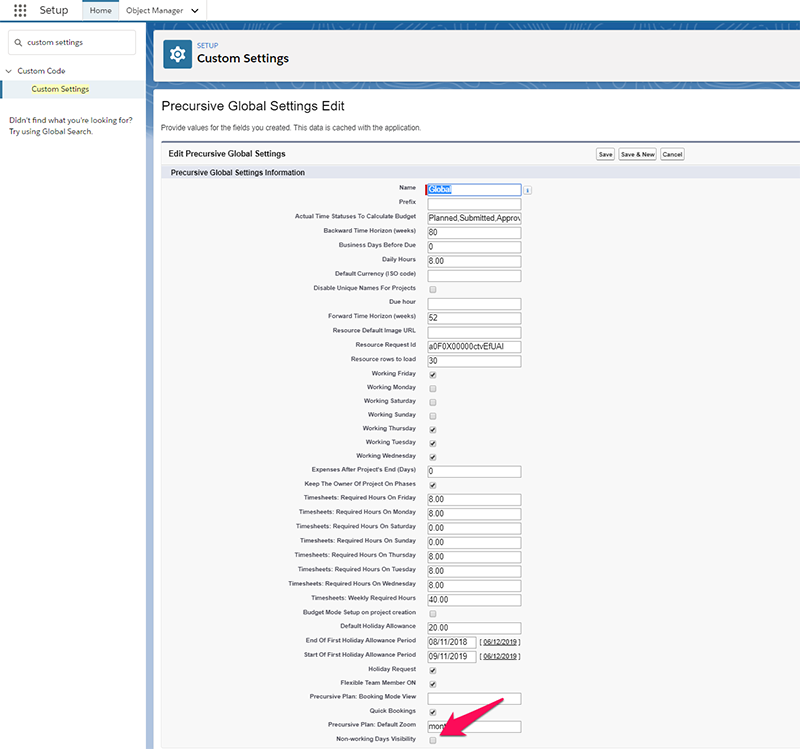This screenshot has height=749, width=800.
Task: Click Timesheets Required Hours On Friday field
Action: (474, 499)
